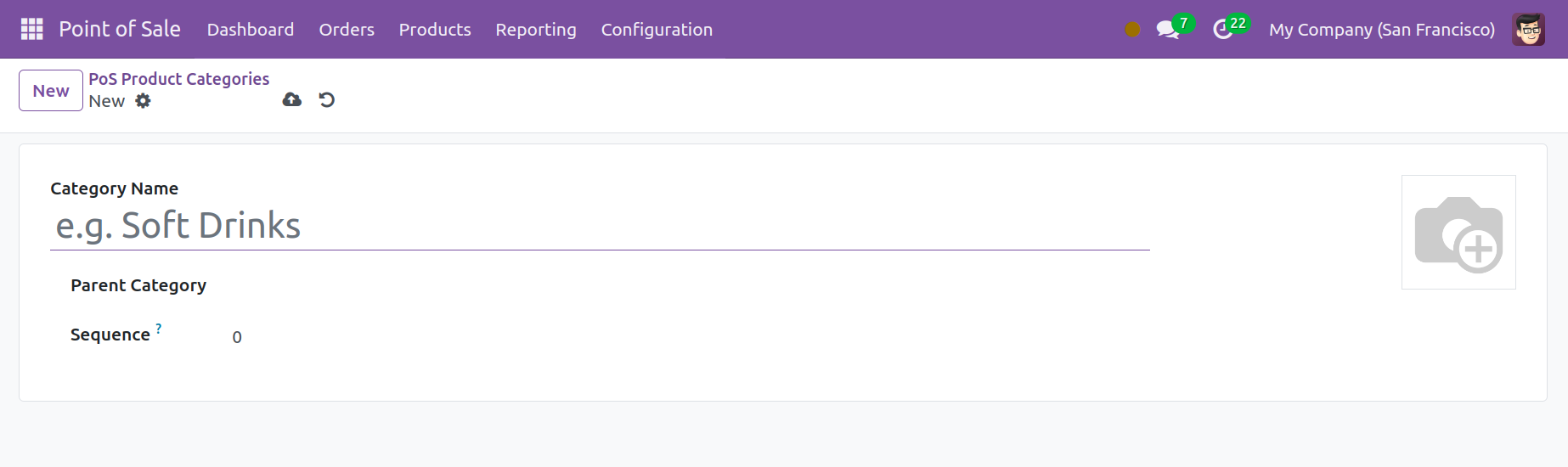Open the apps grid menu icon
The height and width of the screenshot is (467, 1568).
pos(31,29)
